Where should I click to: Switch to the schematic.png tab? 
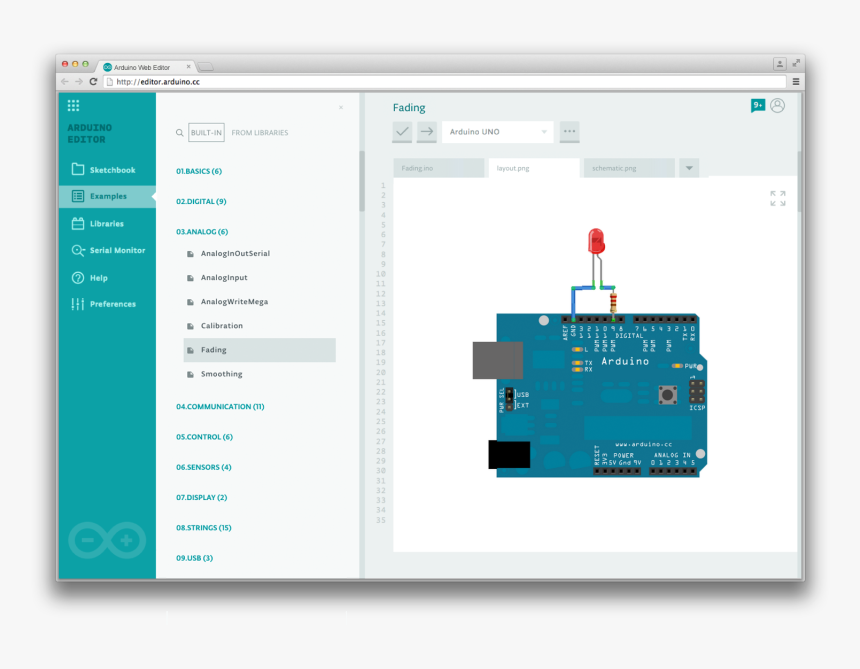[629, 168]
